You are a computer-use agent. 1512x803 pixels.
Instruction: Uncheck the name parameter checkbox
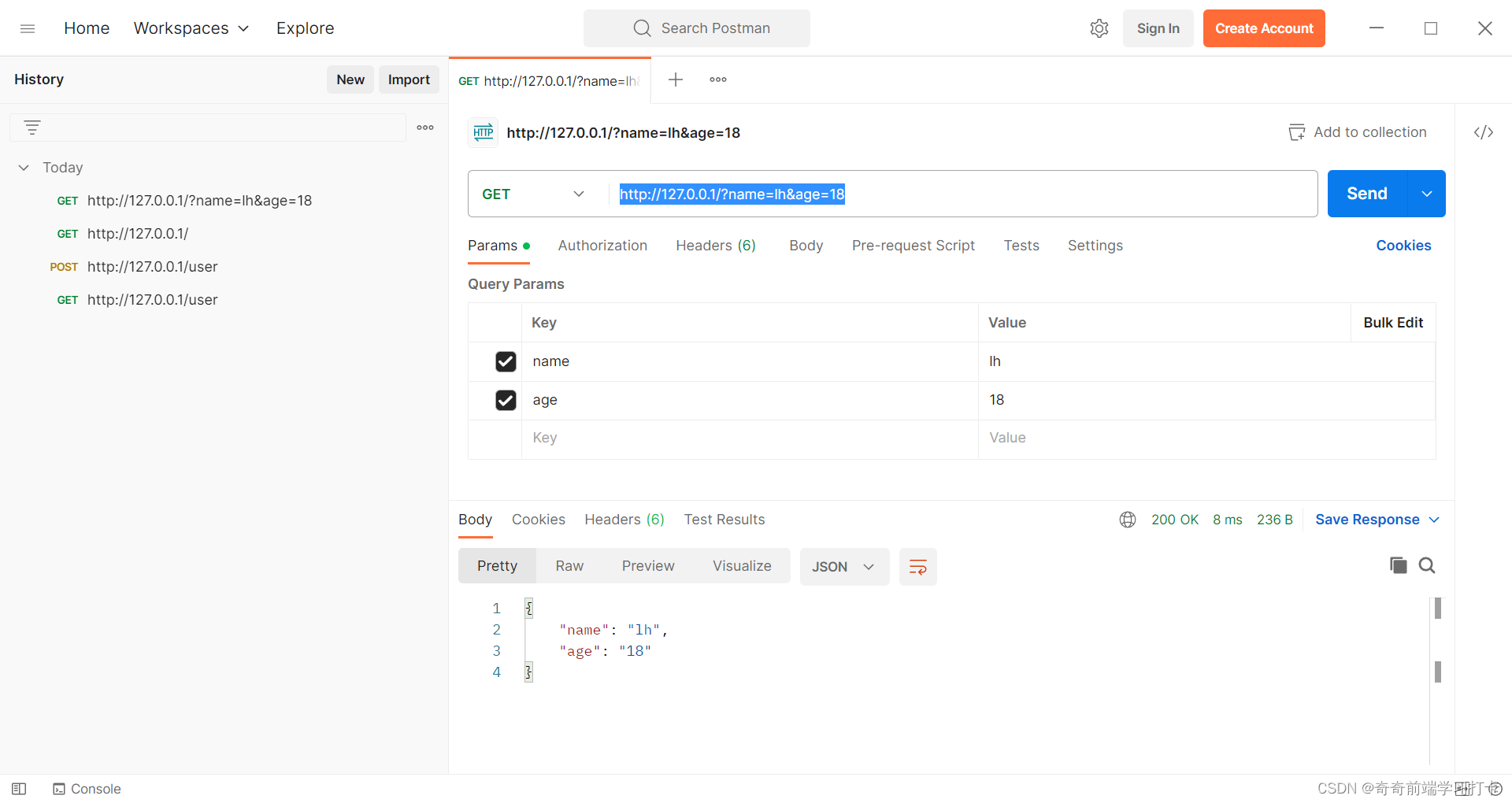[x=506, y=361]
